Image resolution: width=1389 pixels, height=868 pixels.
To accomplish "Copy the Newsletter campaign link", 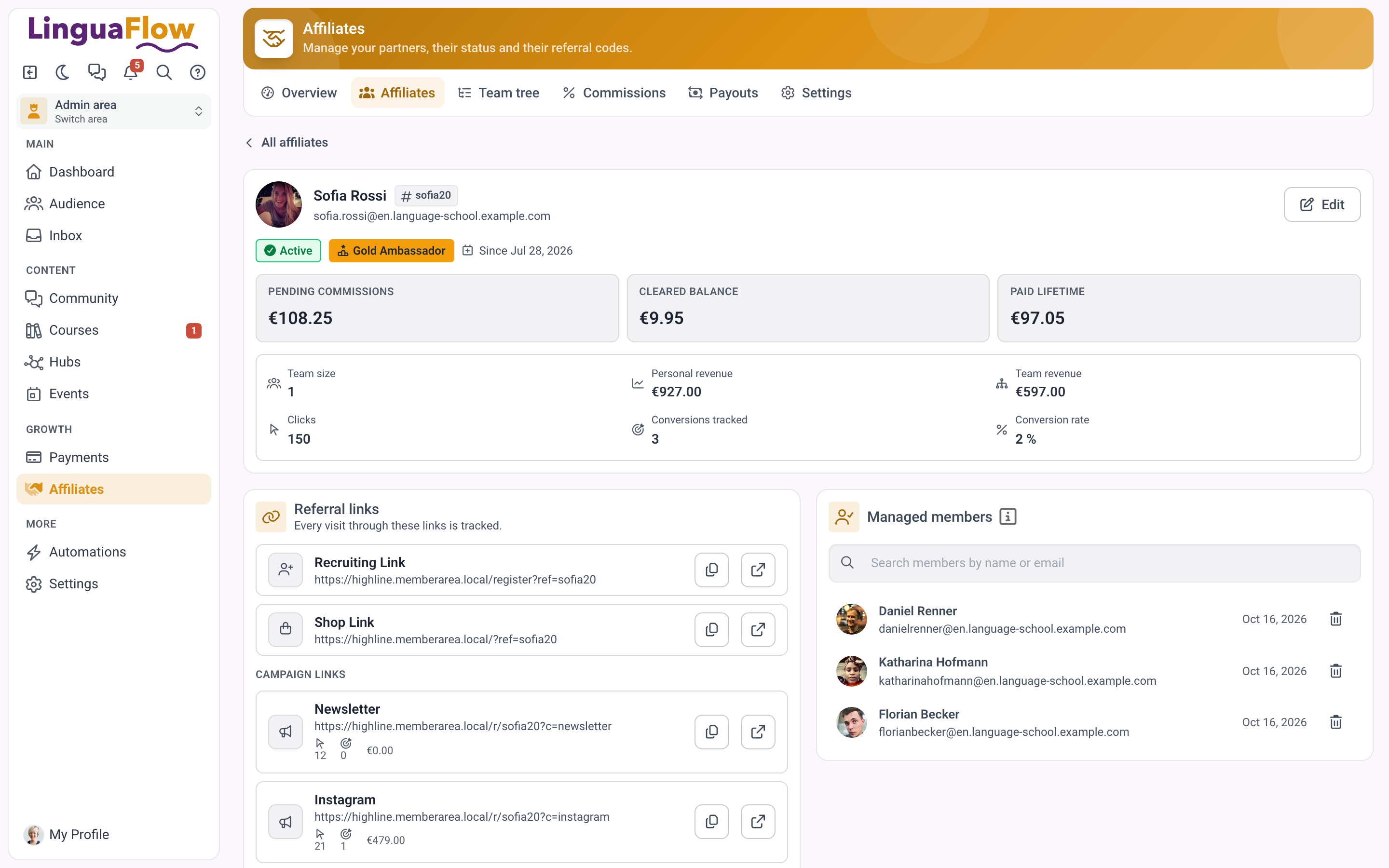I will click(712, 732).
